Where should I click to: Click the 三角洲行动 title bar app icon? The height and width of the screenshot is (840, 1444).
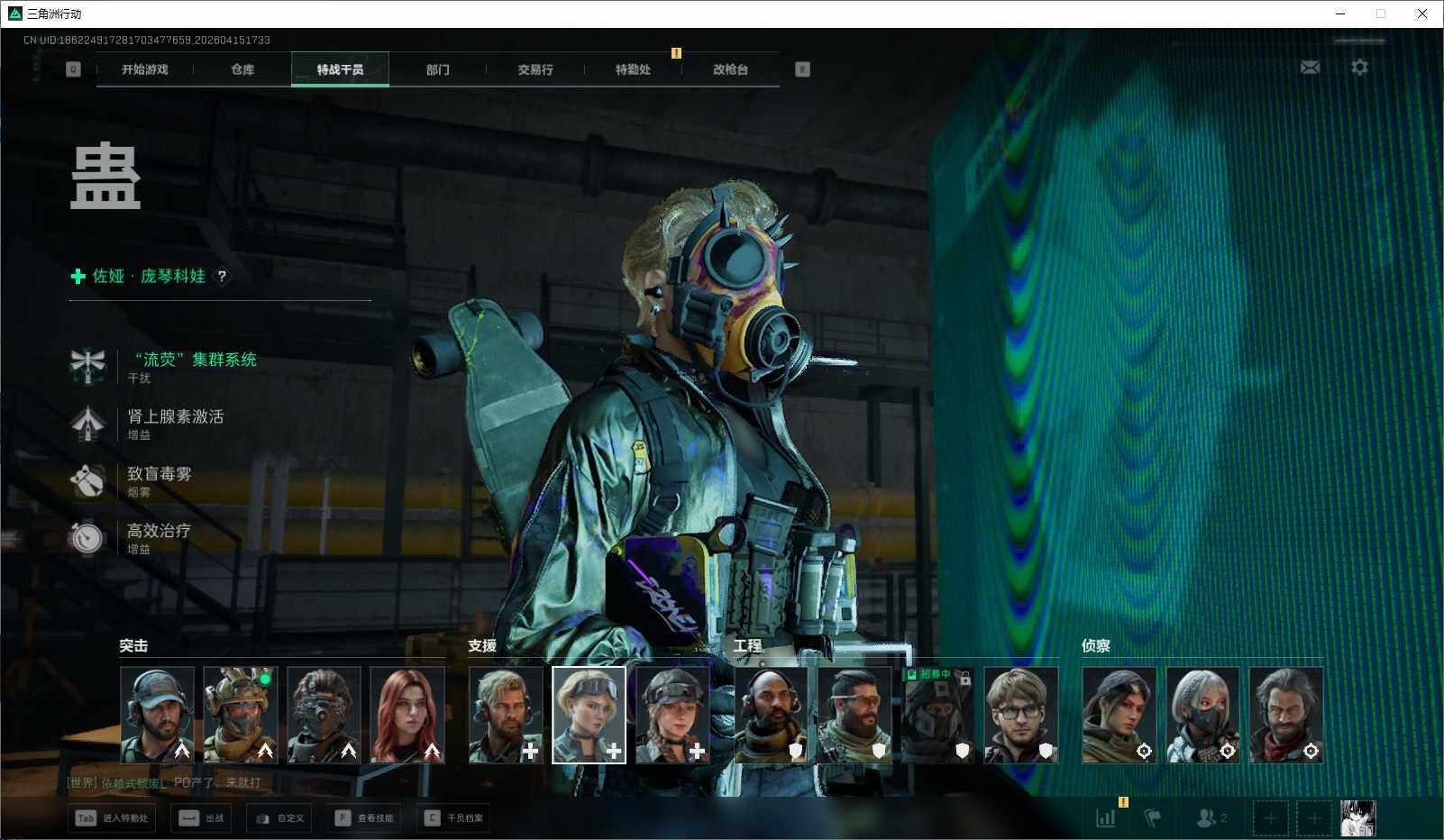pos(14,14)
